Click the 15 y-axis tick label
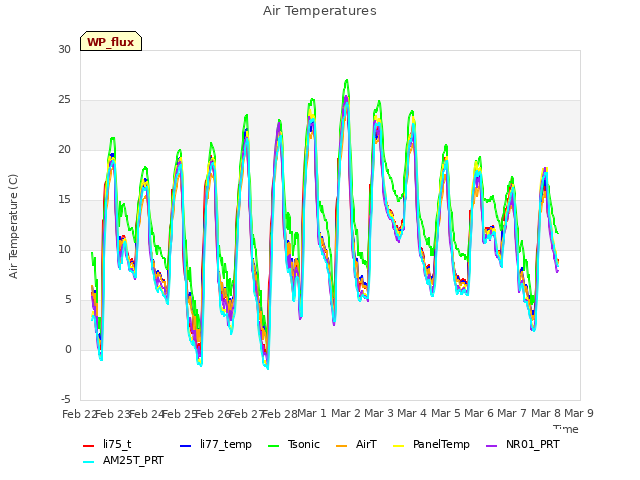640x480 pixels. click(x=64, y=200)
